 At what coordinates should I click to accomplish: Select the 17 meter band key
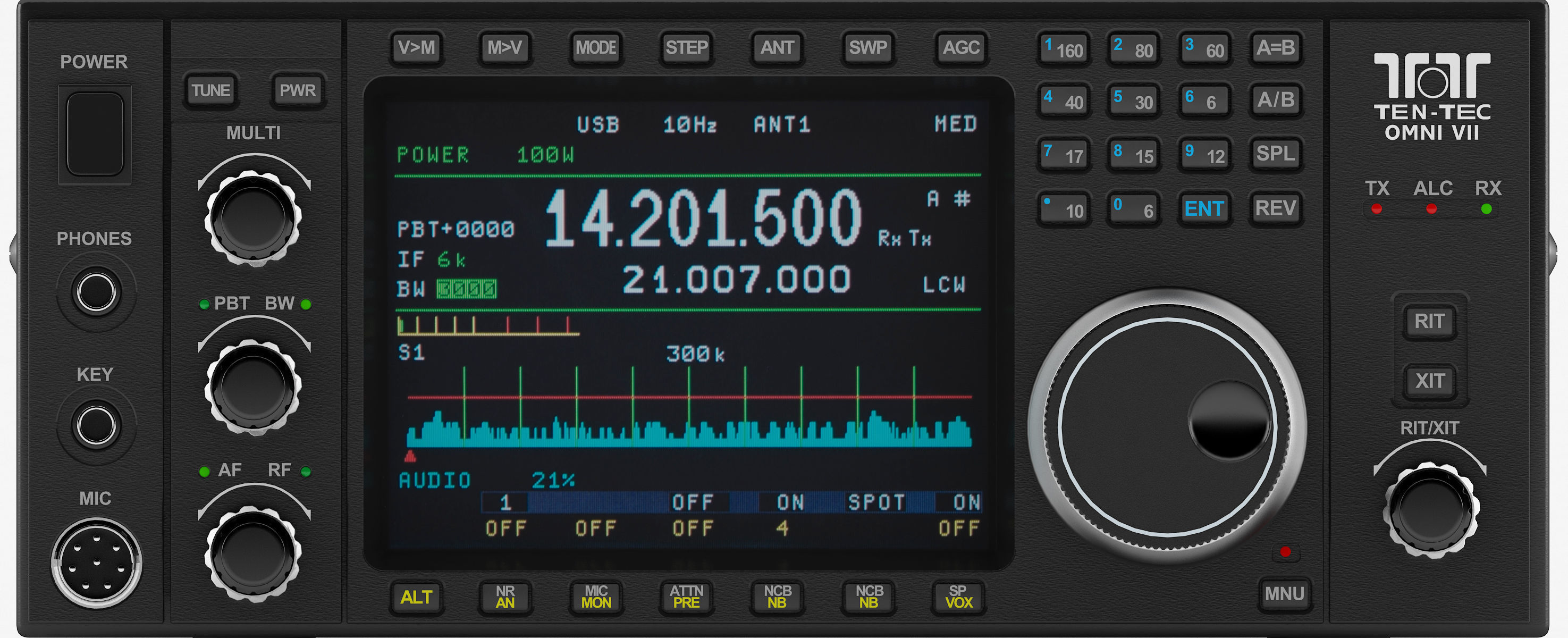[x=1064, y=155]
